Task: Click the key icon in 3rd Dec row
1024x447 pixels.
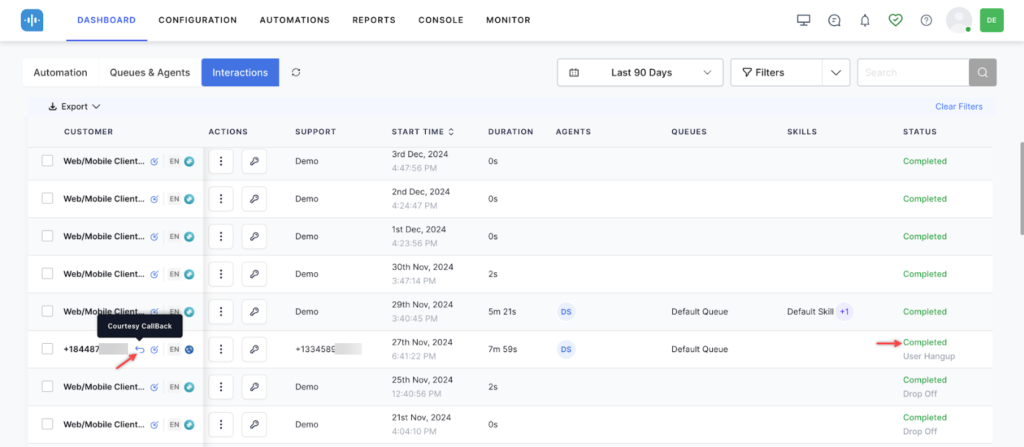Action: pyautogui.click(x=254, y=161)
